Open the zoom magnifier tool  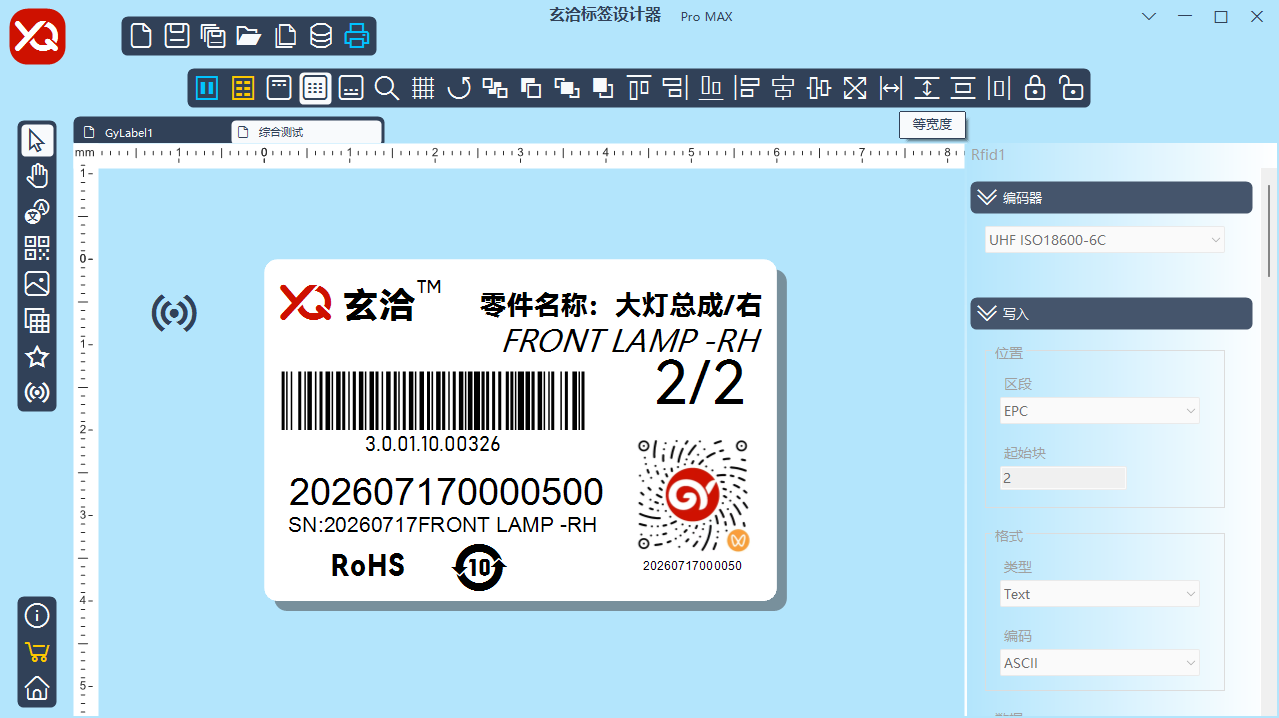click(x=387, y=88)
